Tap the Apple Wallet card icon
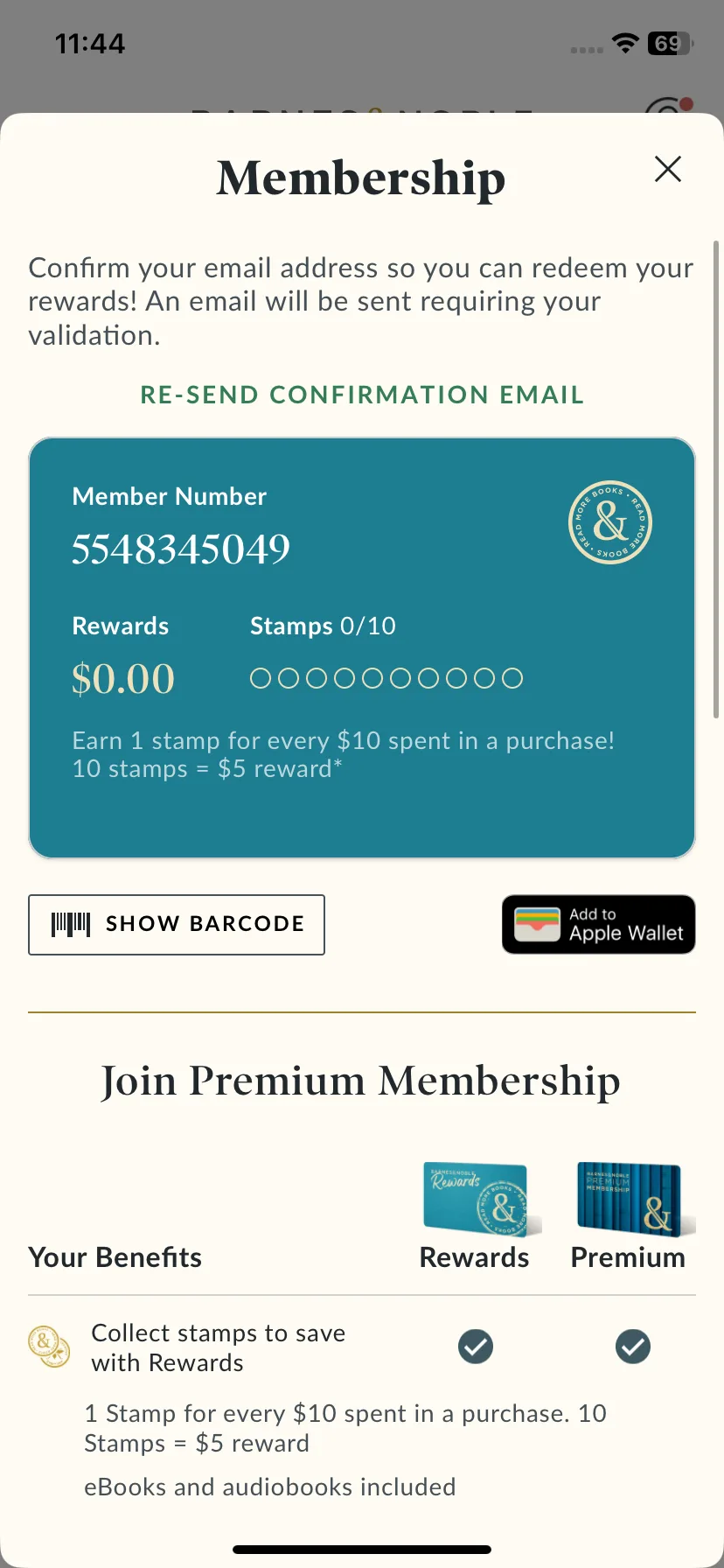The height and width of the screenshot is (1568, 724). [x=537, y=924]
